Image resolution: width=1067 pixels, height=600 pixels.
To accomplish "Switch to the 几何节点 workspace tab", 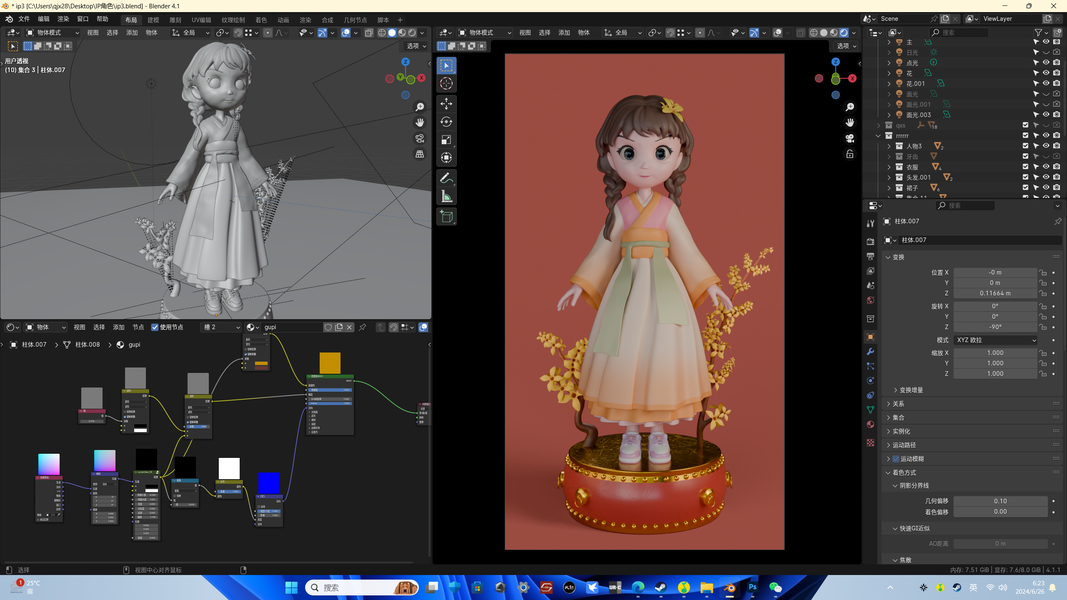I will 355,20.
